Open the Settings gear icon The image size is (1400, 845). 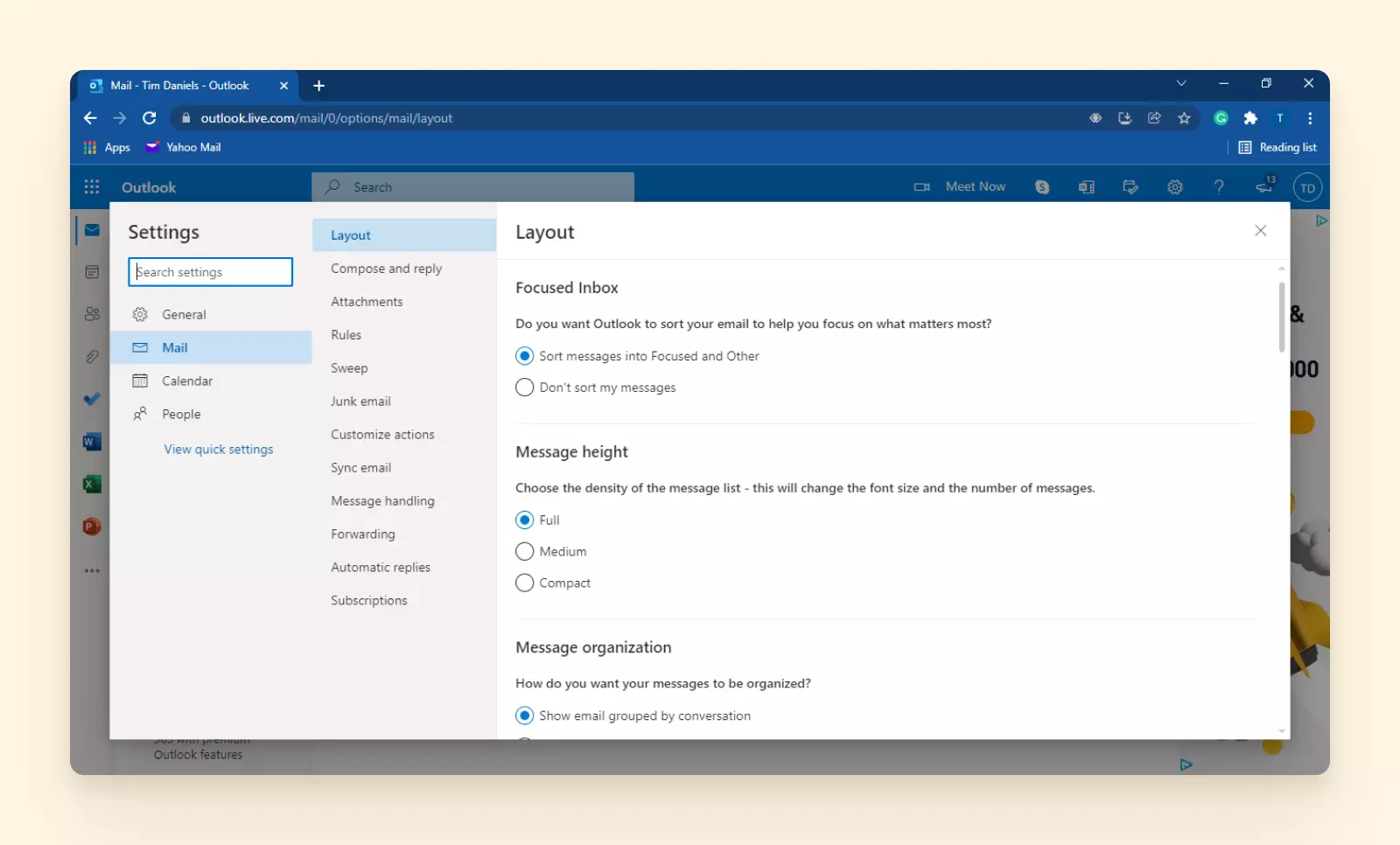[x=1175, y=187]
